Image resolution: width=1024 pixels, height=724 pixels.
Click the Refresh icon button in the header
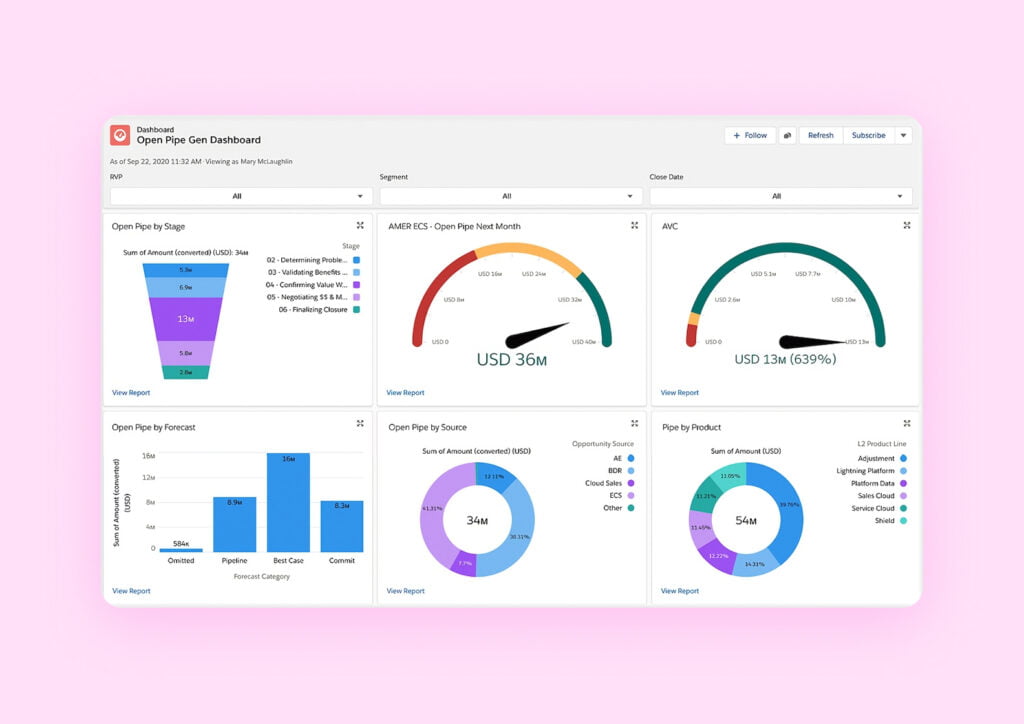(820, 135)
